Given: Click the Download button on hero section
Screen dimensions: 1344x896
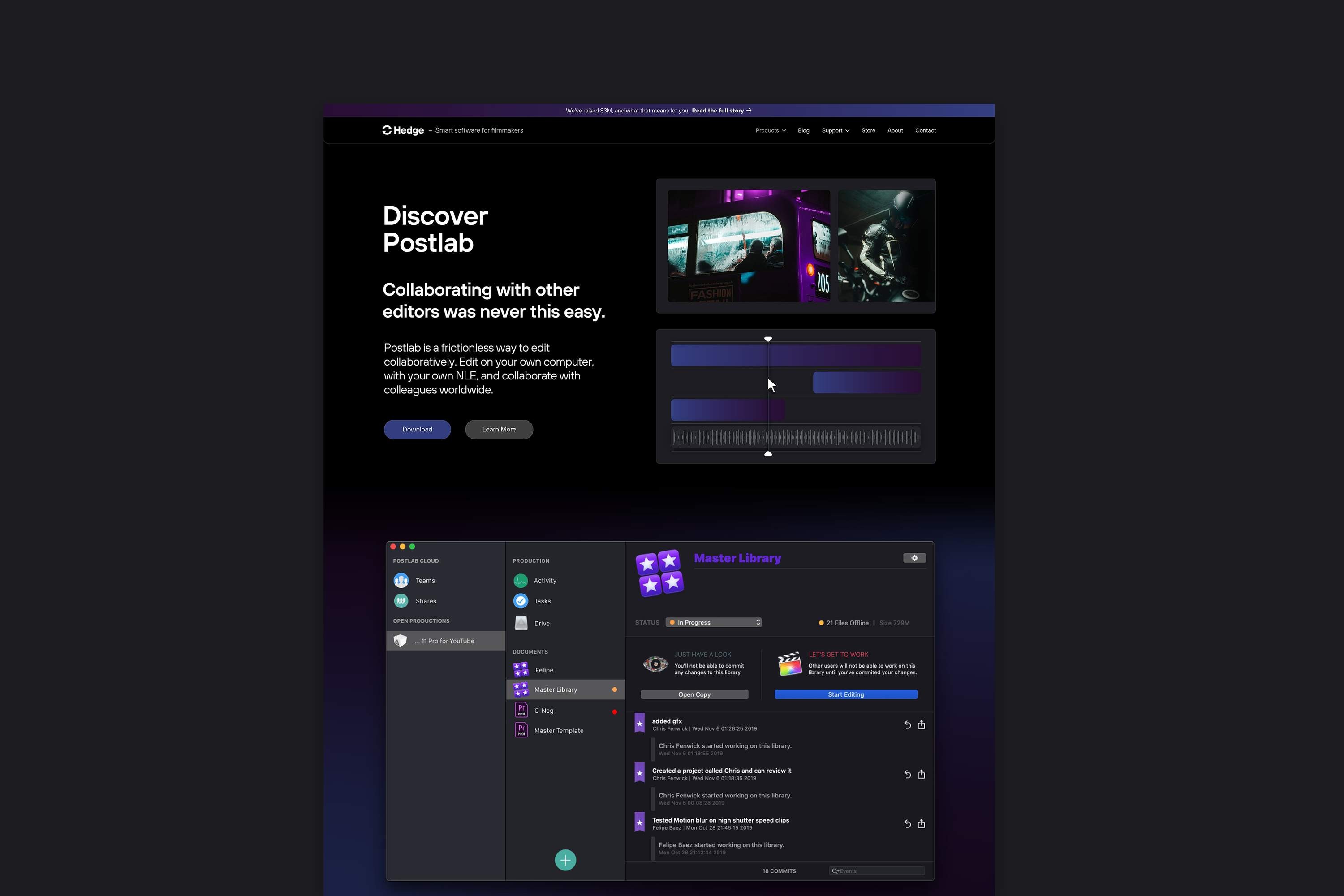Looking at the screenshot, I should pyautogui.click(x=417, y=429).
